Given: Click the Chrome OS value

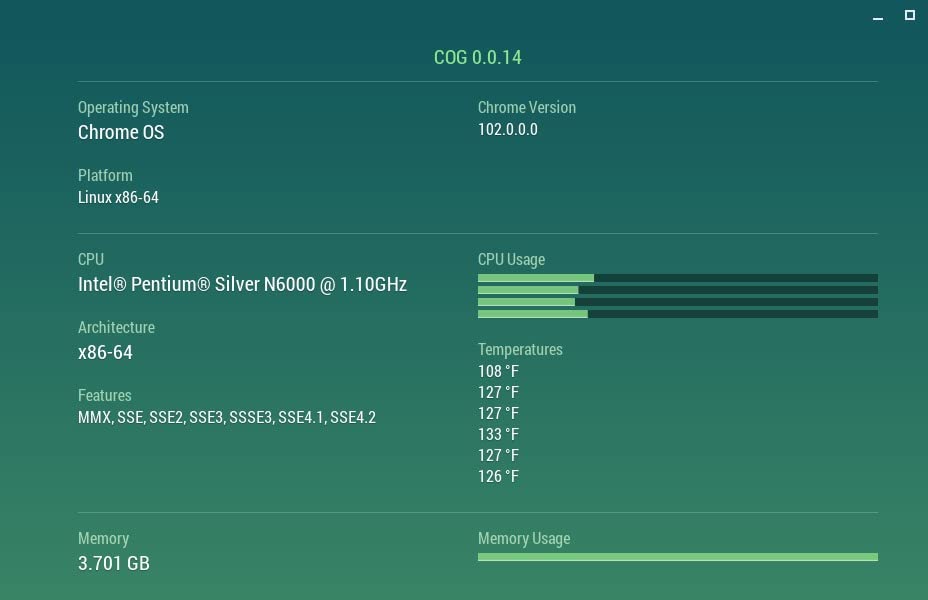Looking at the screenshot, I should (121, 133).
